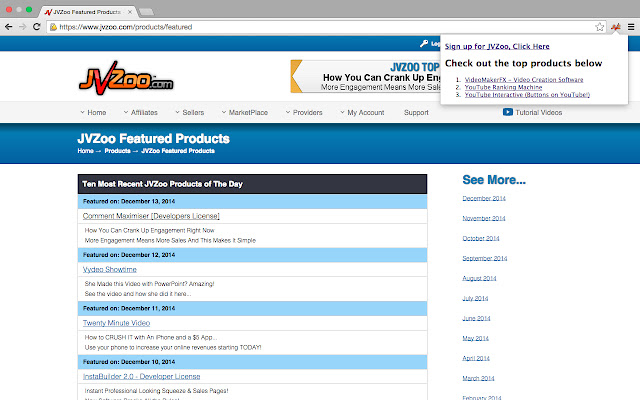The width and height of the screenshot is (640, 400).
Task: Expand the Affiliates navigation dropdown
Action: 140,112
